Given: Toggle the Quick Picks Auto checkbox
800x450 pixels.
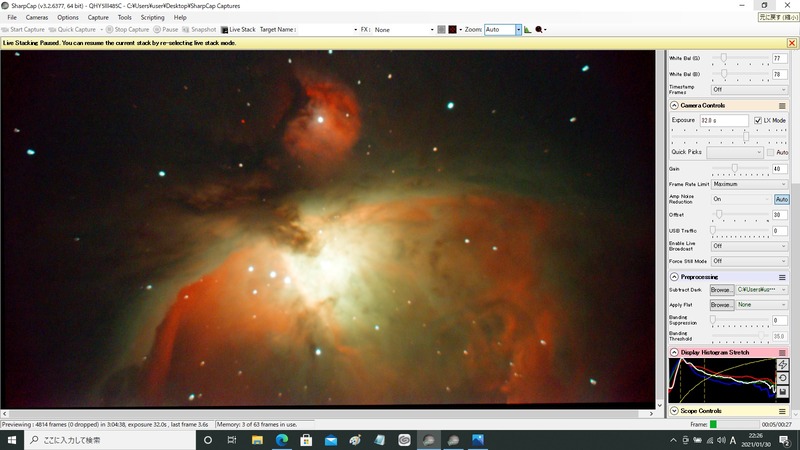Looking at the screenshot, I should [x=770, y=152].
